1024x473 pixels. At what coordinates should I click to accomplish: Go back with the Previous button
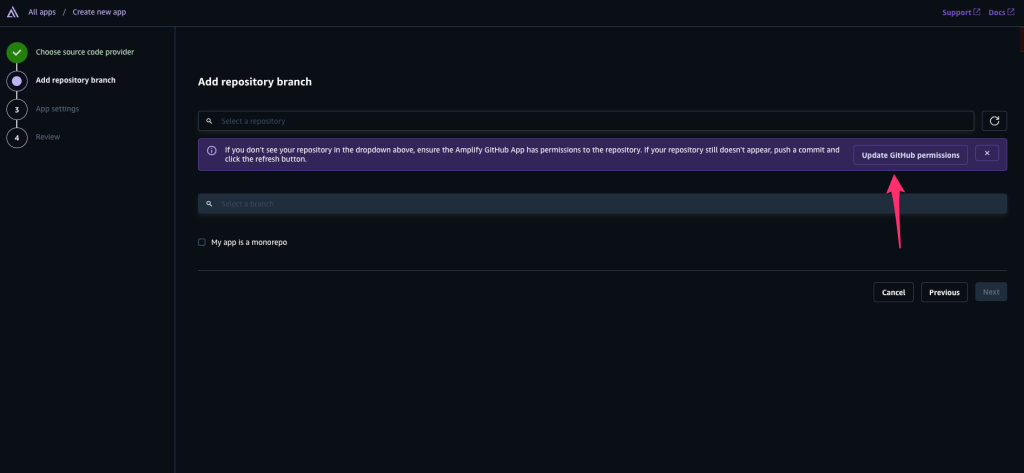coord(944,292)
